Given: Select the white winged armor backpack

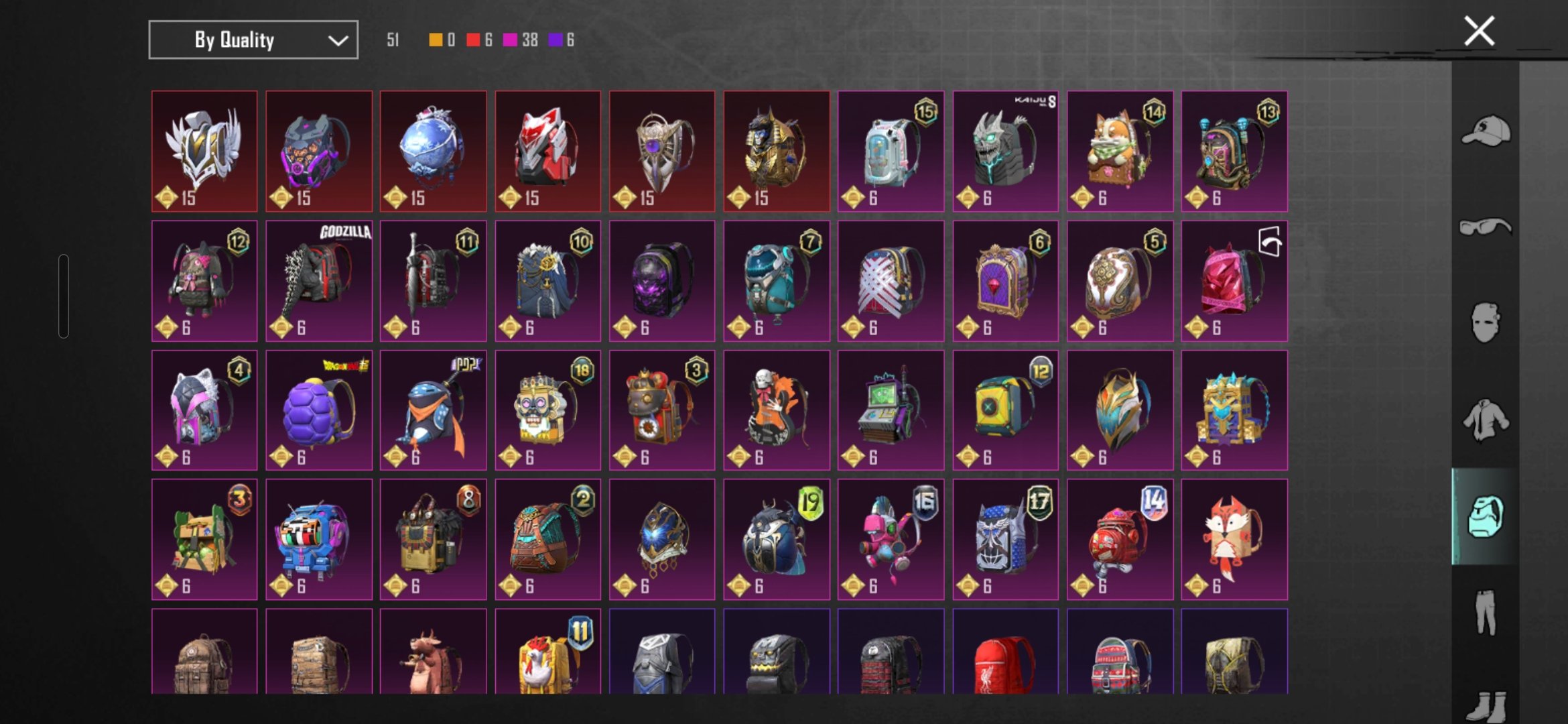Looking at the screenshot, I should click(204, 152).
